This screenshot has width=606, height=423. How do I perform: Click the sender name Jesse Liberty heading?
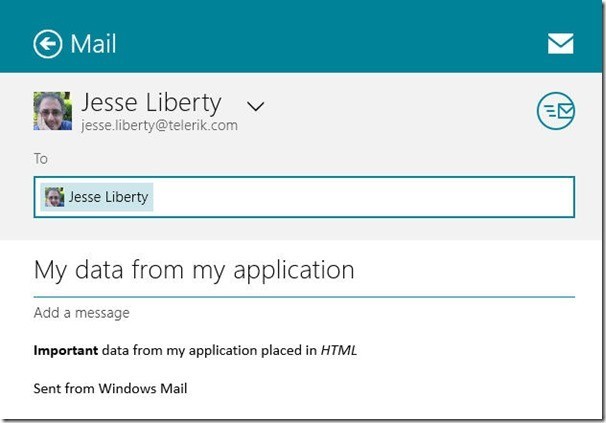pos(151,103)
